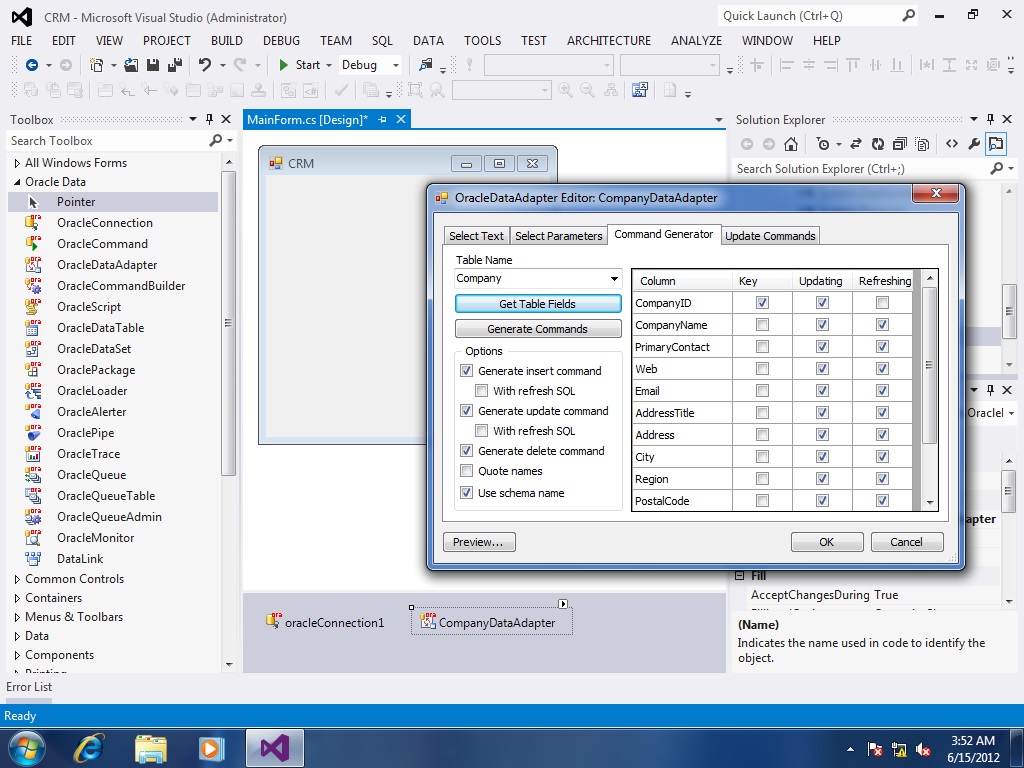The image size is (1024, 768).
Task: Choose OracleDataSet toolbox component
Action: pyautogui.click(x=94, y=349)
